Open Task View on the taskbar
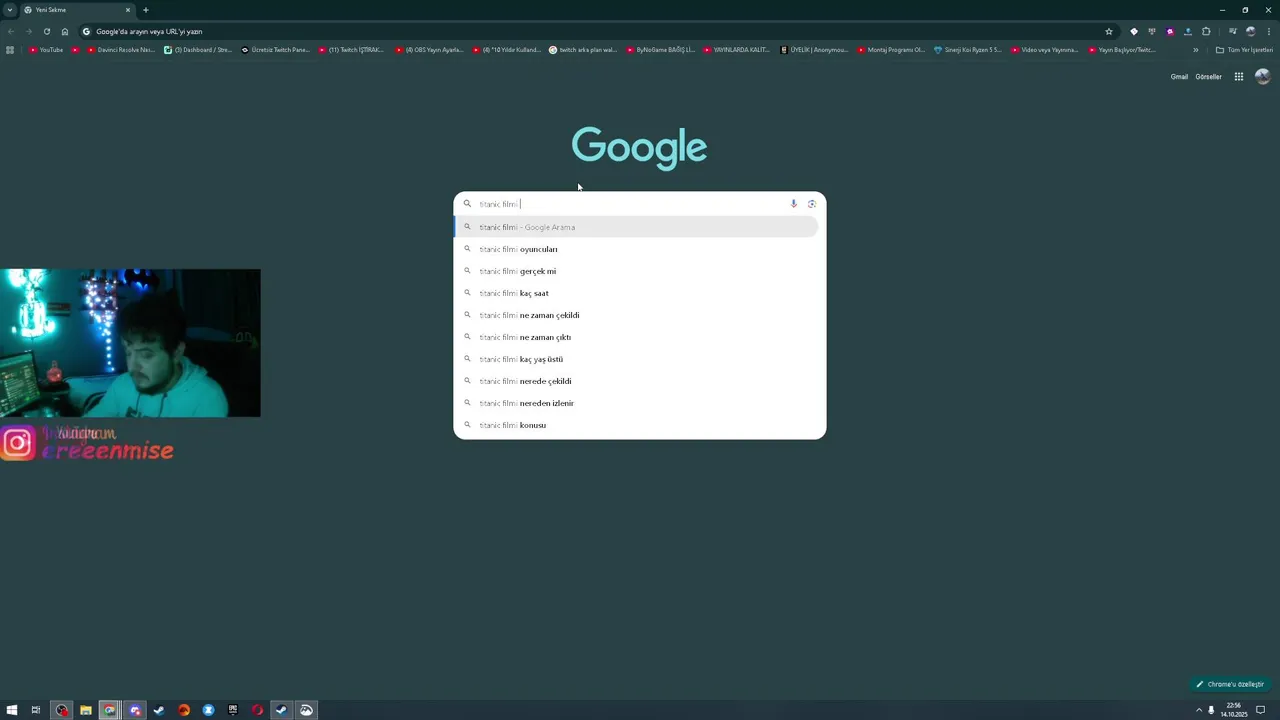 coord(36,710)
